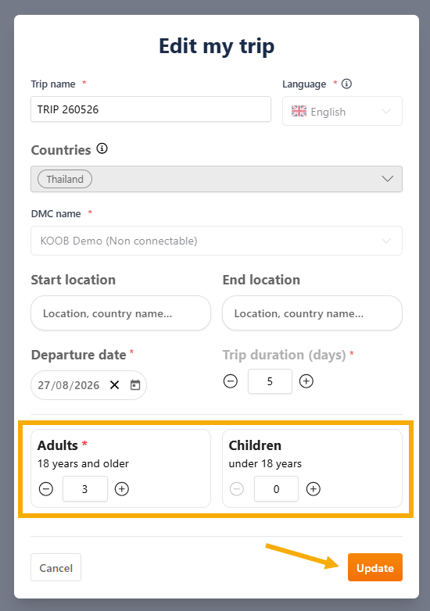Screen dimensions: 430x611
Task: Open the Language dropdown showing English
Action: coord(342,111)
